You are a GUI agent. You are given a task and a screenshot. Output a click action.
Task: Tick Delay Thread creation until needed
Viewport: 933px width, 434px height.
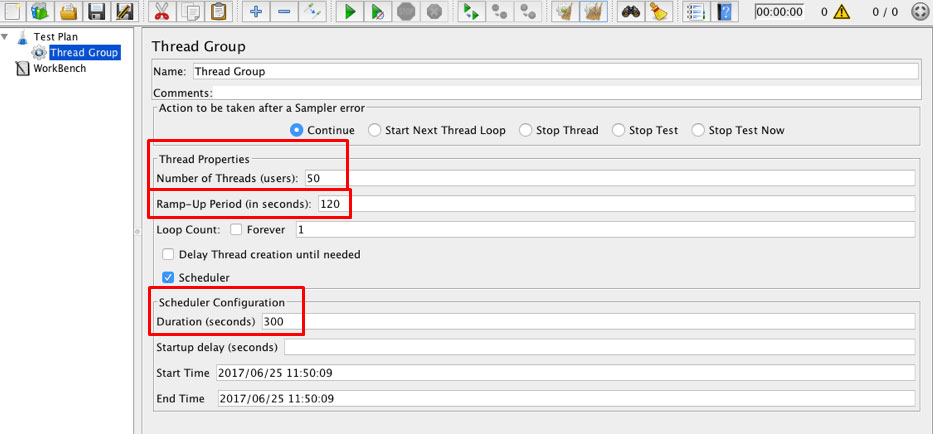[x=168, y=254]
